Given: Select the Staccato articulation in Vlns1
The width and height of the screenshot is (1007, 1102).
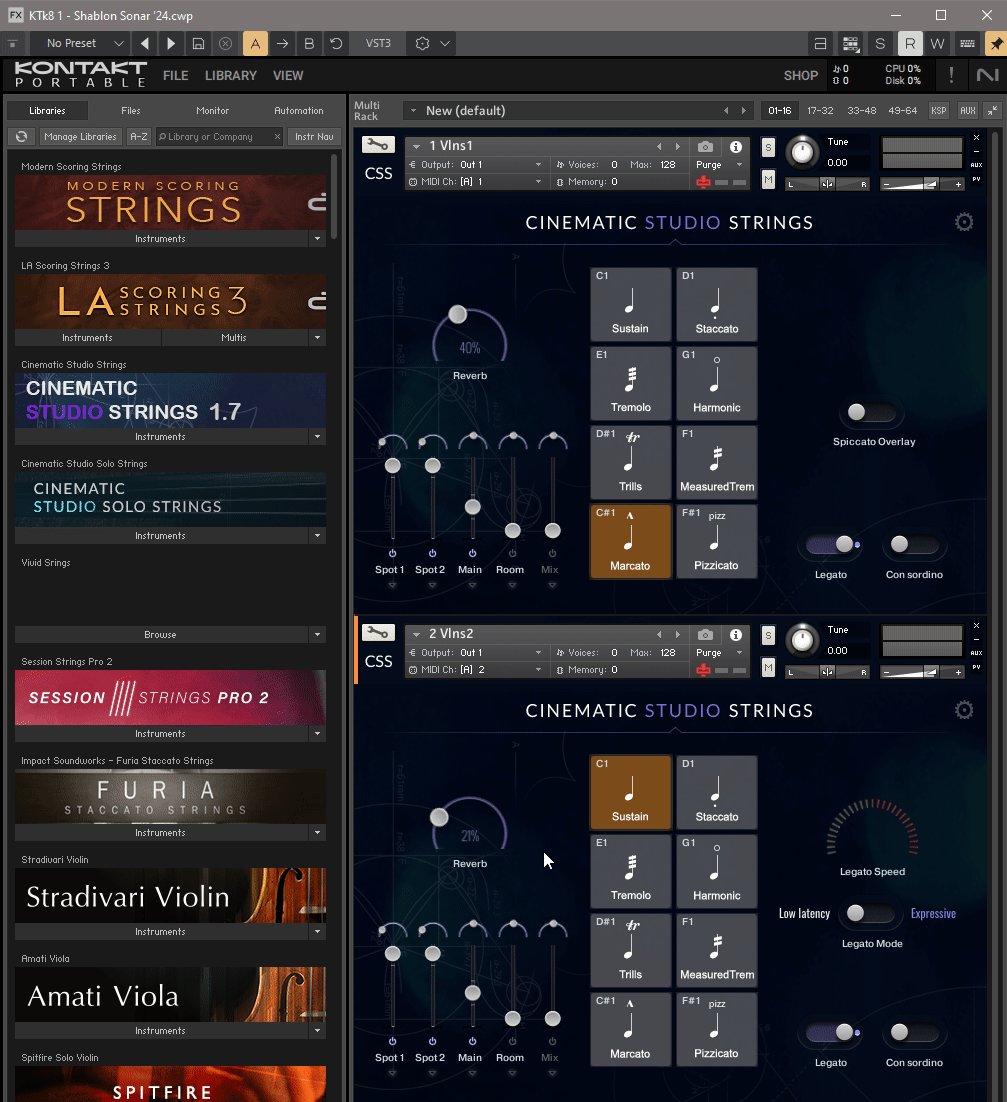Looking at the screenshot, I should (x=716, y=304).
